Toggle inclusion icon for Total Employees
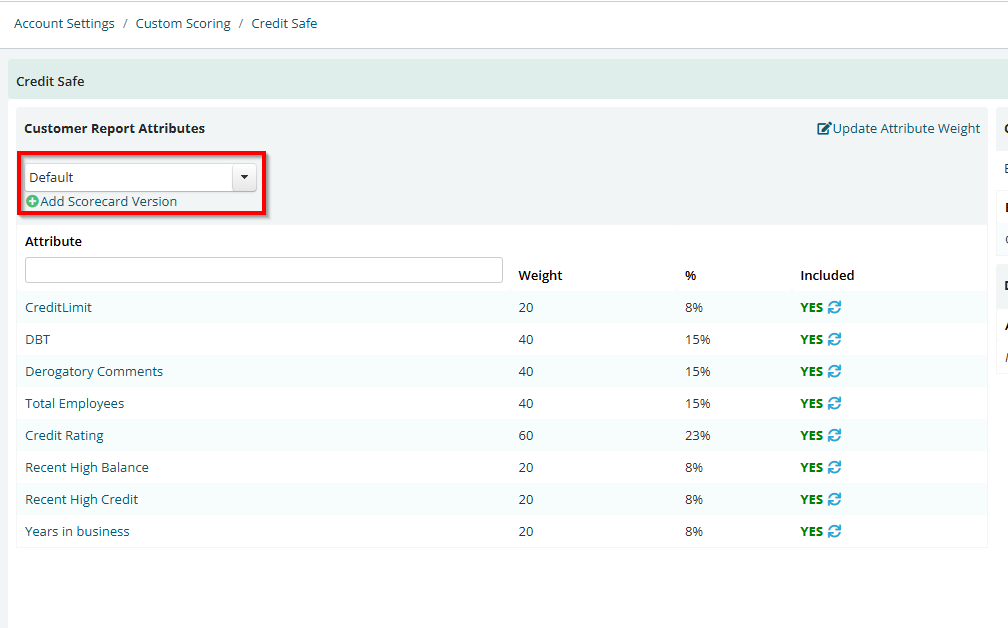 point(834,403)
